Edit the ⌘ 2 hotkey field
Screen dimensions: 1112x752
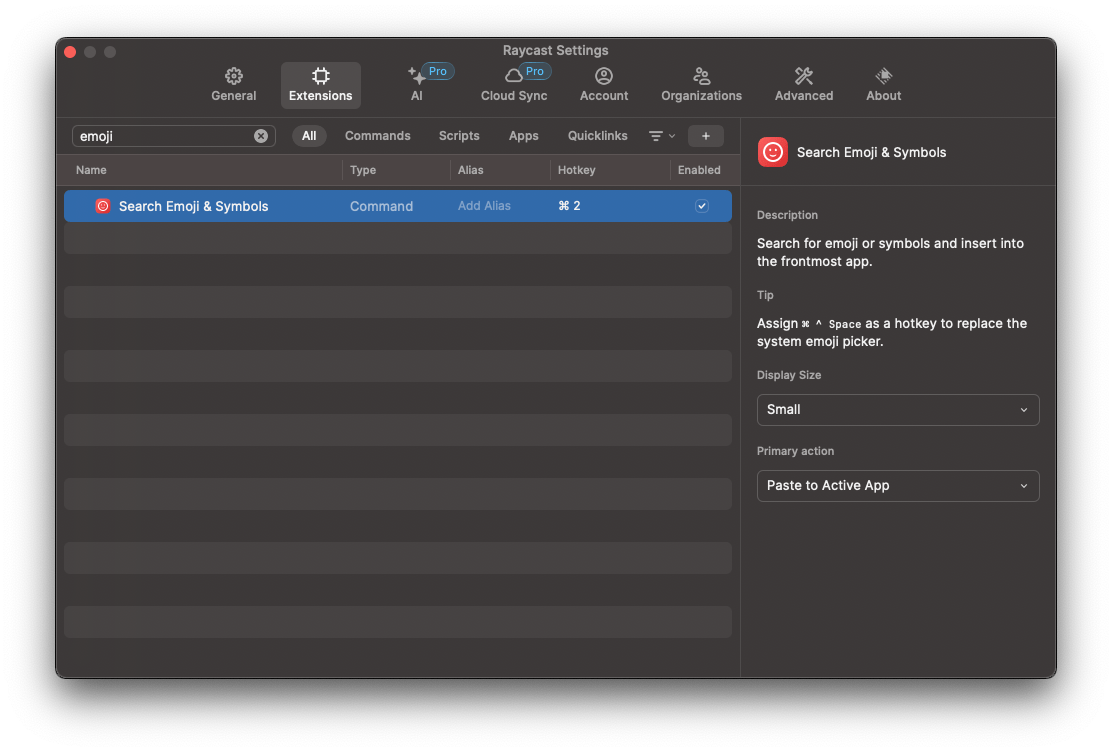(x=569, y=206)
